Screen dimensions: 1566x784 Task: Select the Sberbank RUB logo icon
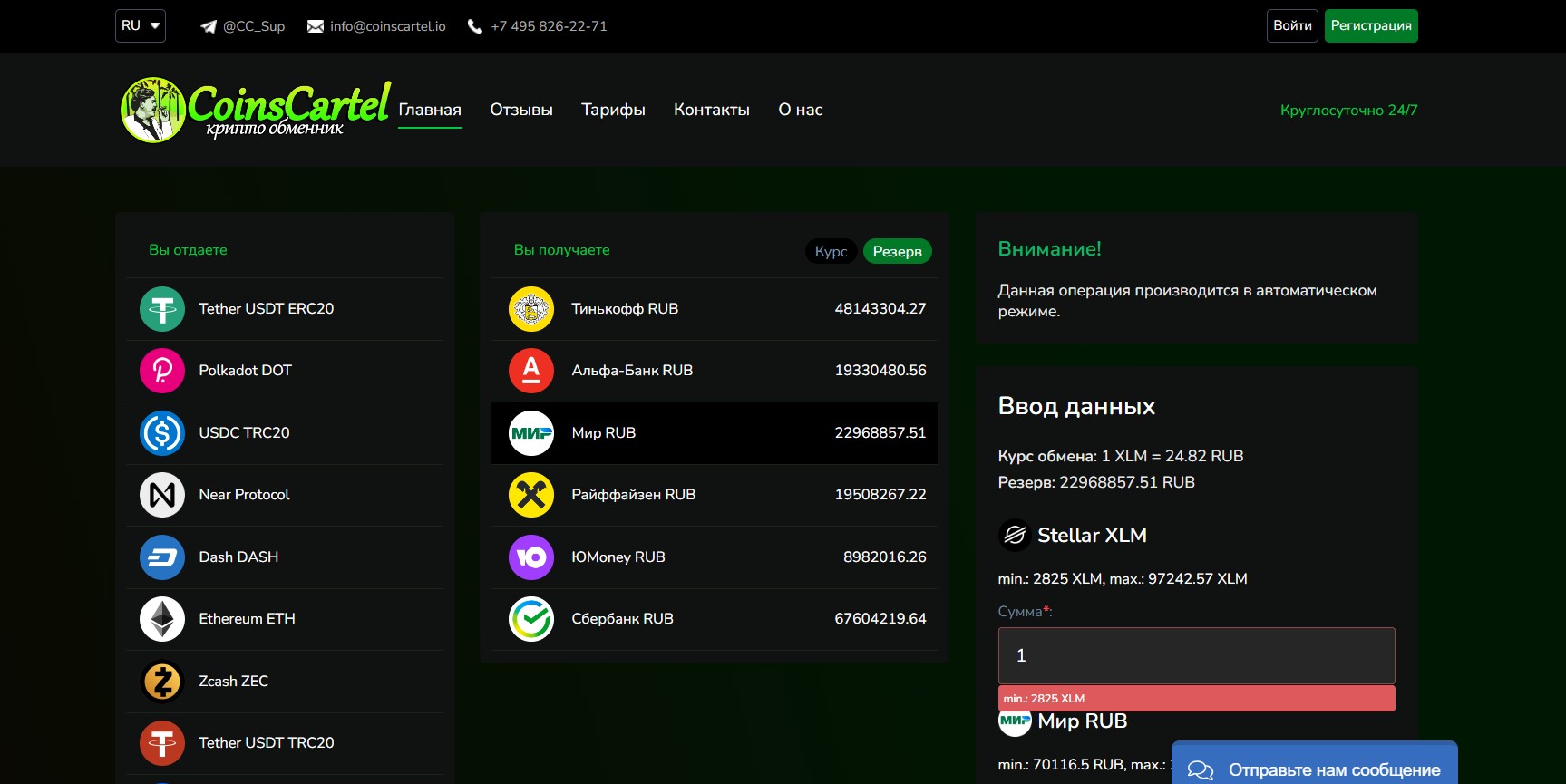(531, 619)
